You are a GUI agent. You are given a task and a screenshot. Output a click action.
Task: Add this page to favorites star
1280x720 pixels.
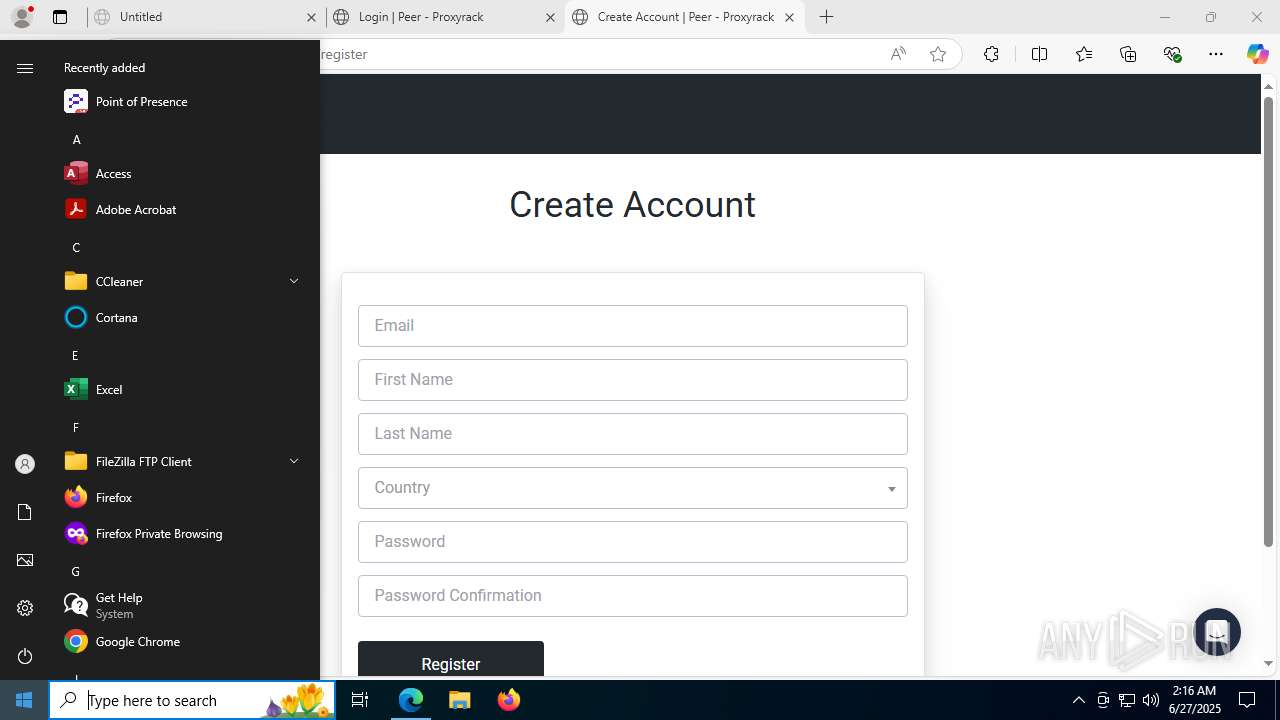click(x=938, y=54)
